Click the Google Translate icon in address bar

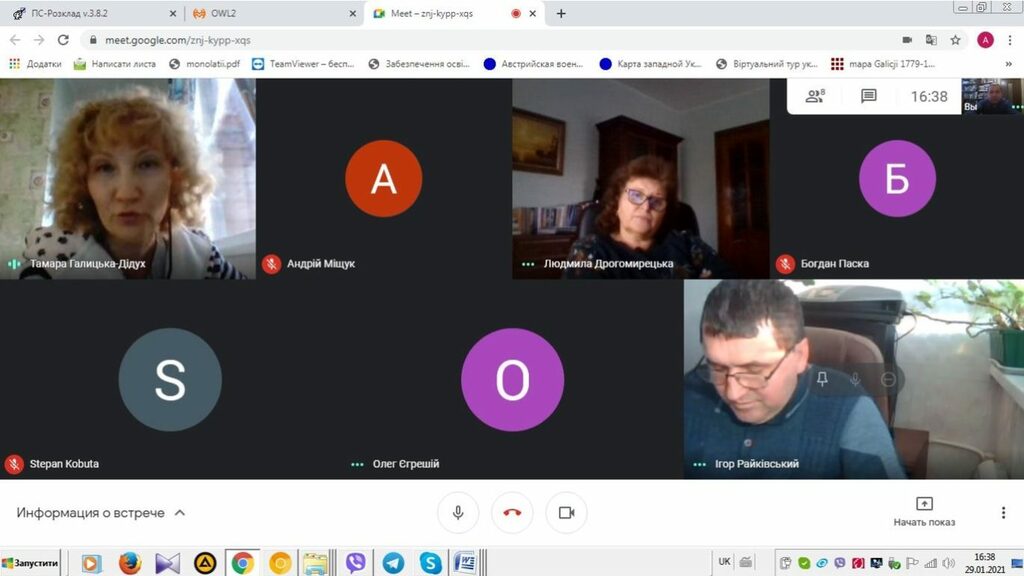tap(931, 40)
